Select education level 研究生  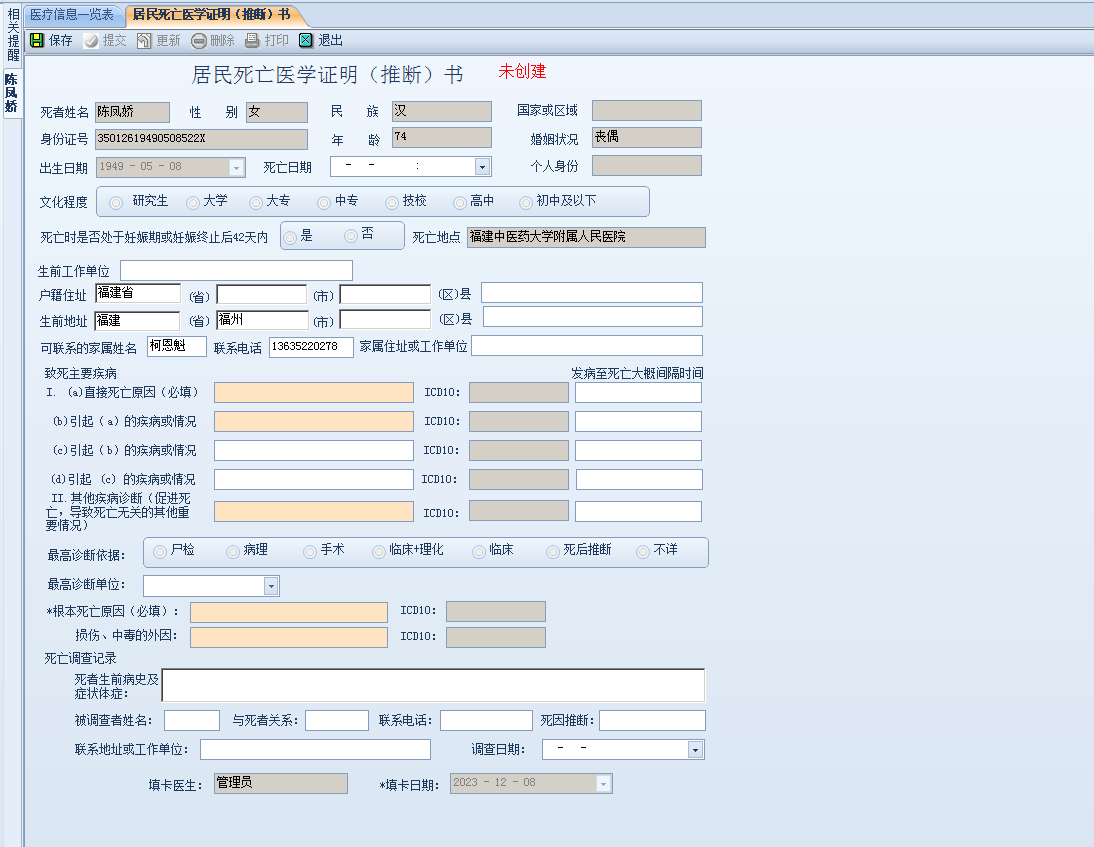point(116,202)
